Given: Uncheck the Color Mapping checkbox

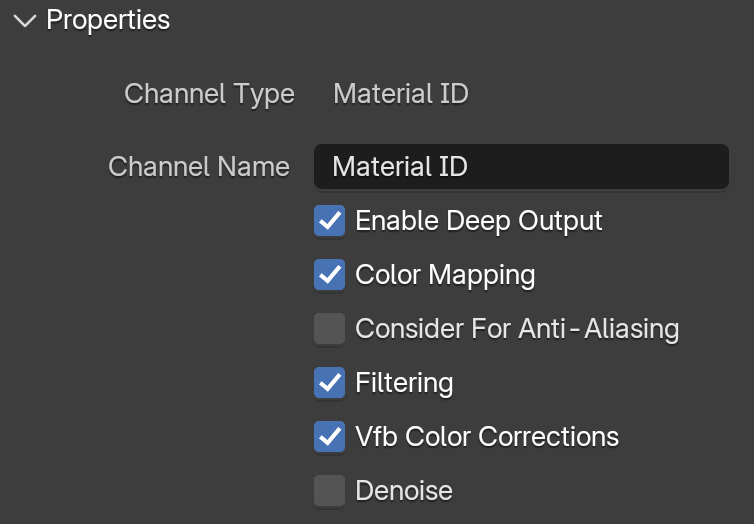Looking at the screenshot, I should coord(329,275).
